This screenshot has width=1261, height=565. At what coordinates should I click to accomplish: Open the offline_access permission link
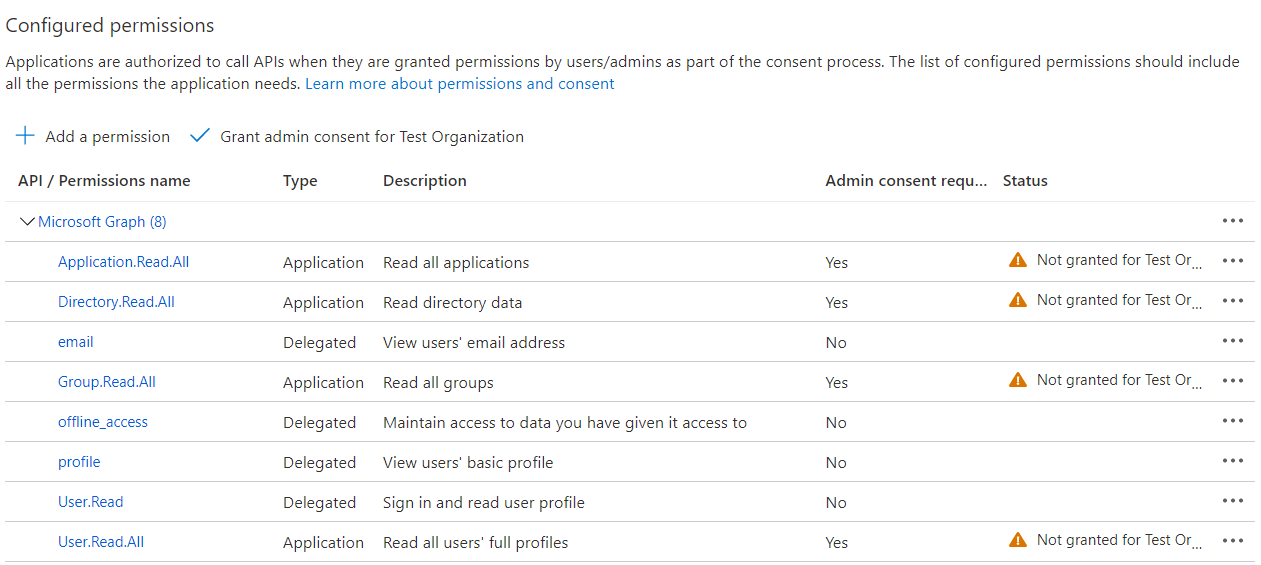tap(103, 422)
